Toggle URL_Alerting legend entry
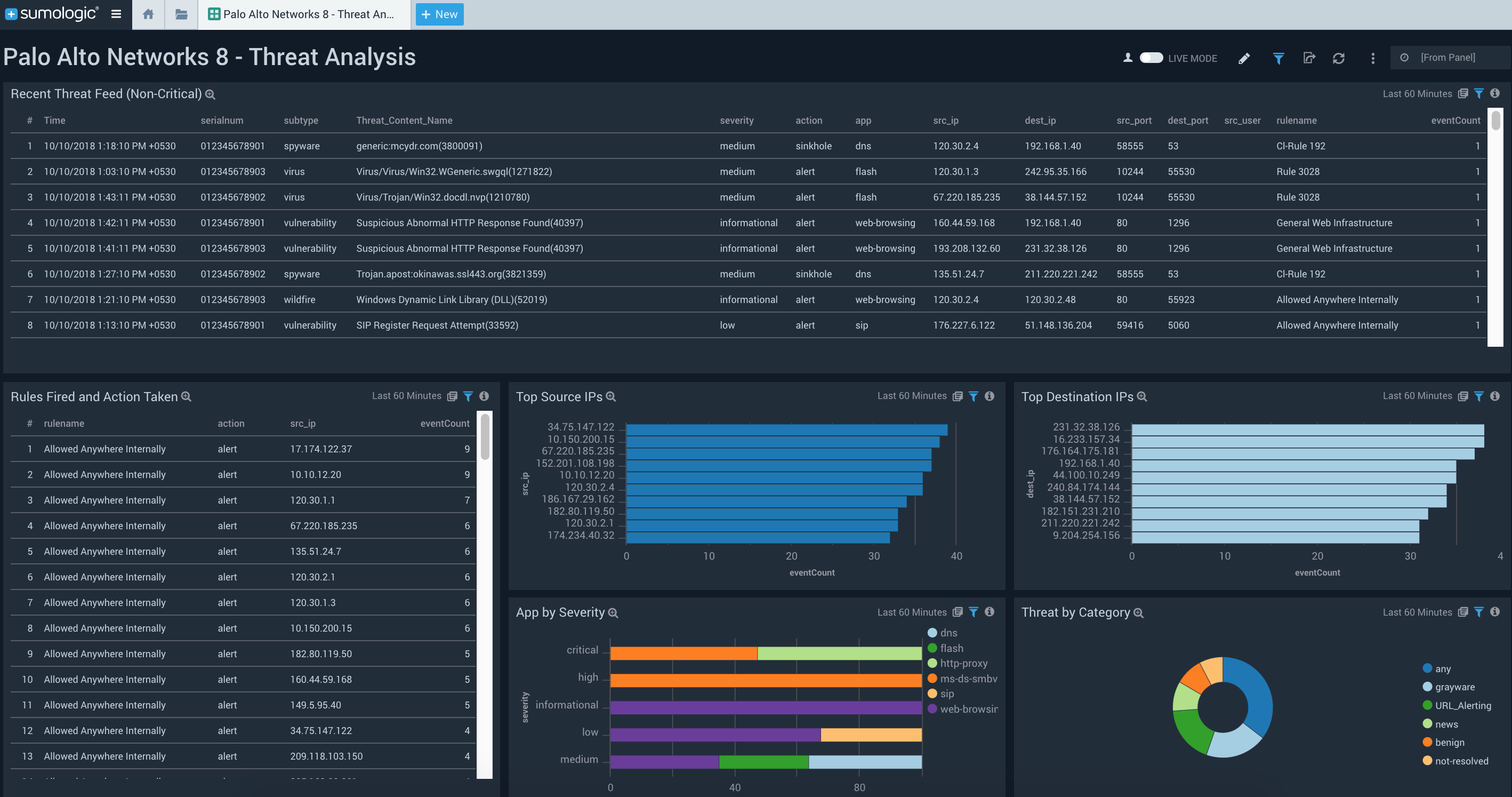This screenshot has width=1512, height=797. coord(1457,705)
